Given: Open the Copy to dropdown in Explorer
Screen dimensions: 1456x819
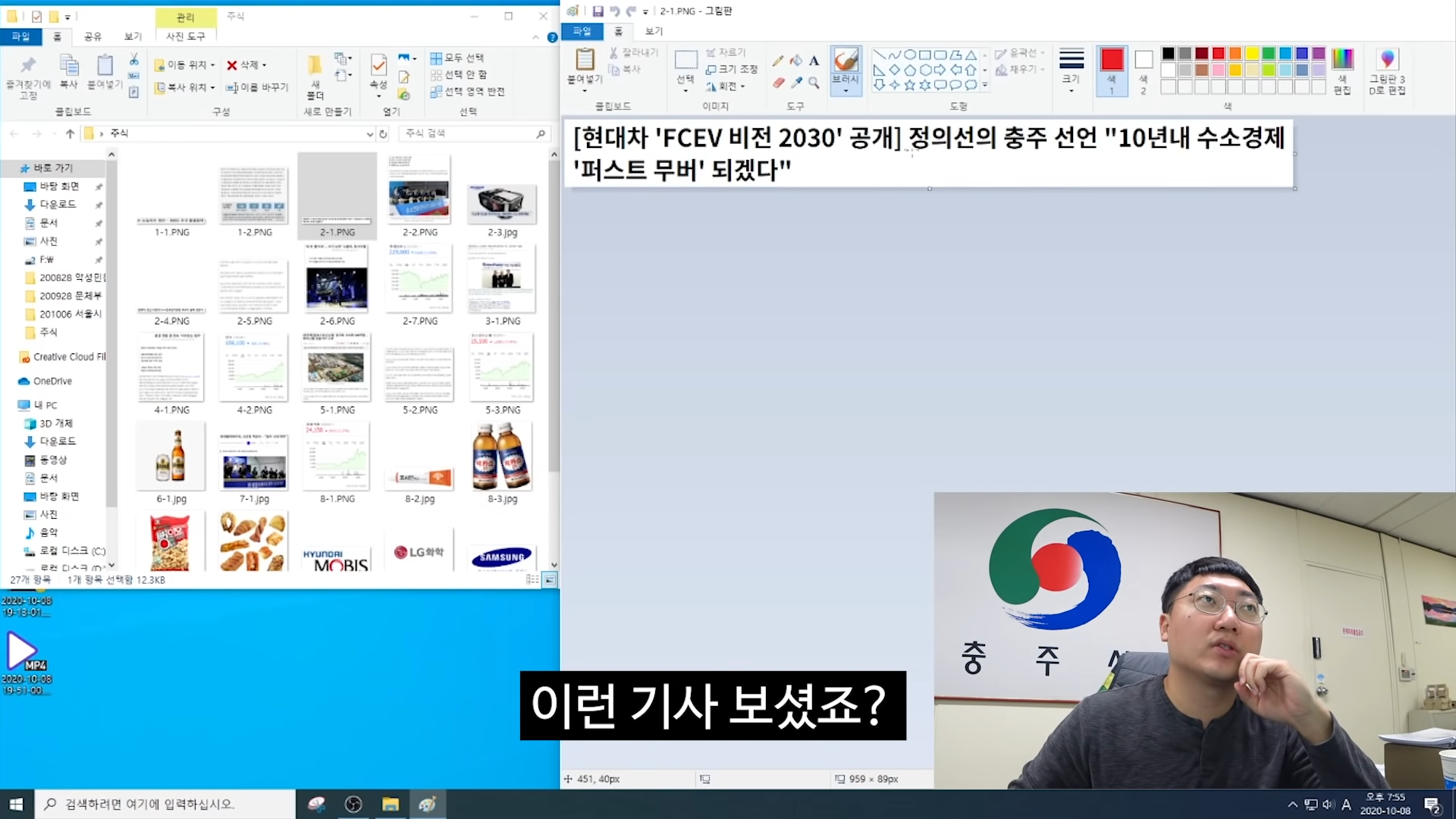Looking at the screenshot, I should pos(185,87).
